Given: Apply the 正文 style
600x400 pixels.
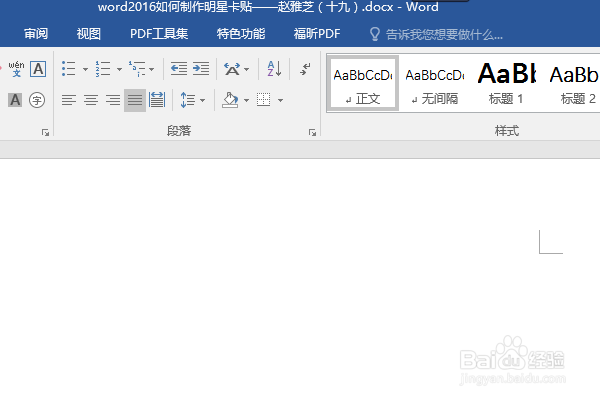Looking at the screenshot, I should 363,83.
